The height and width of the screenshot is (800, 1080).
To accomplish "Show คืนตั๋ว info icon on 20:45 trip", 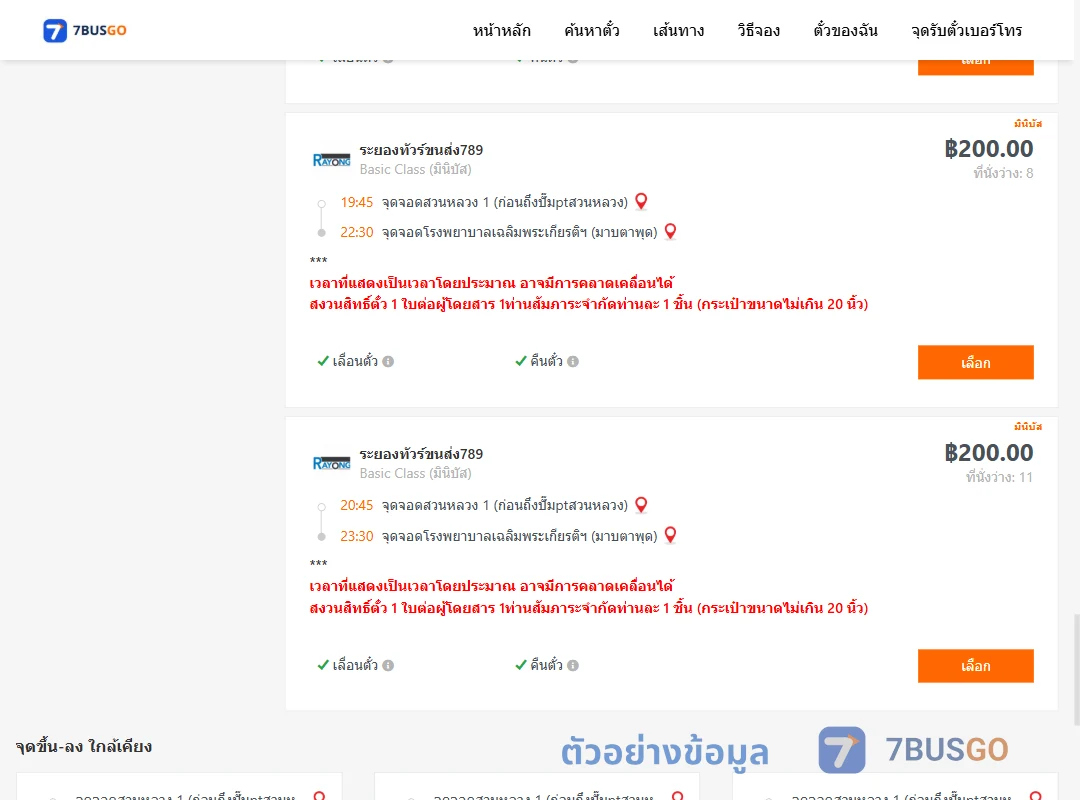I will 573,665.
